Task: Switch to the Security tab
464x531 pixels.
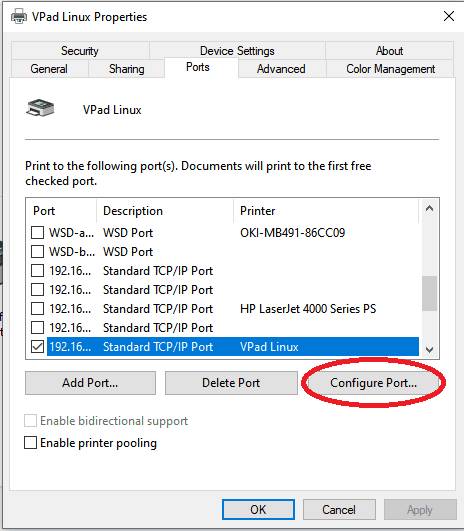Action: pos(80,51)
